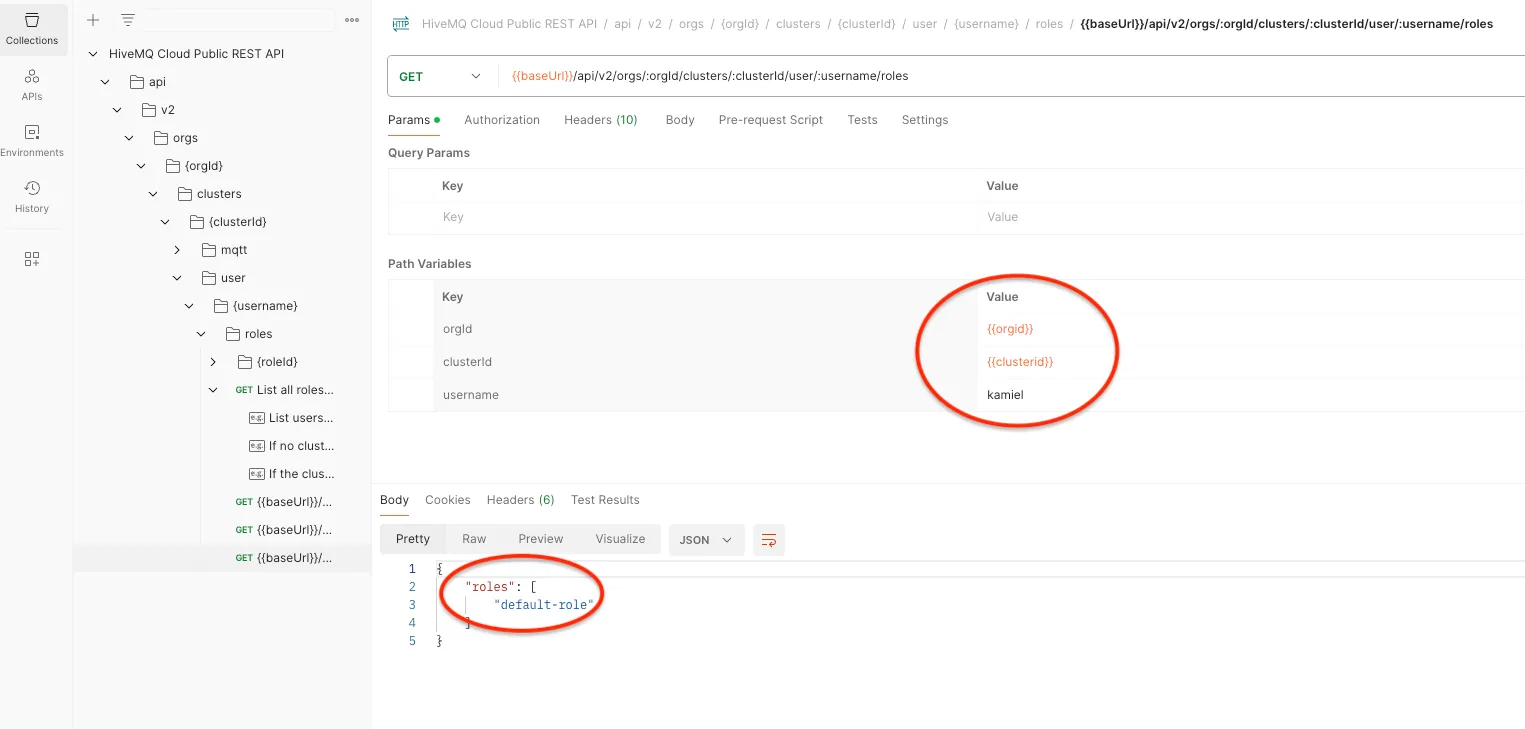The image size is (1525, 729).
Task: Switch to response Headers (6) tab
Action: tap(521, 500)
